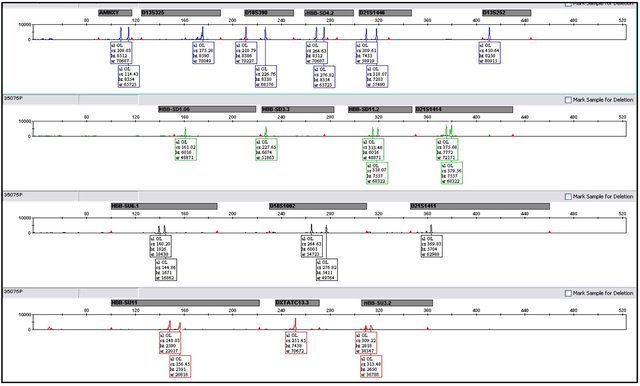Click the green peak under HBB-SD1.06 marker
The height and width of the screenshot is (386, 640).
[185, 132]
